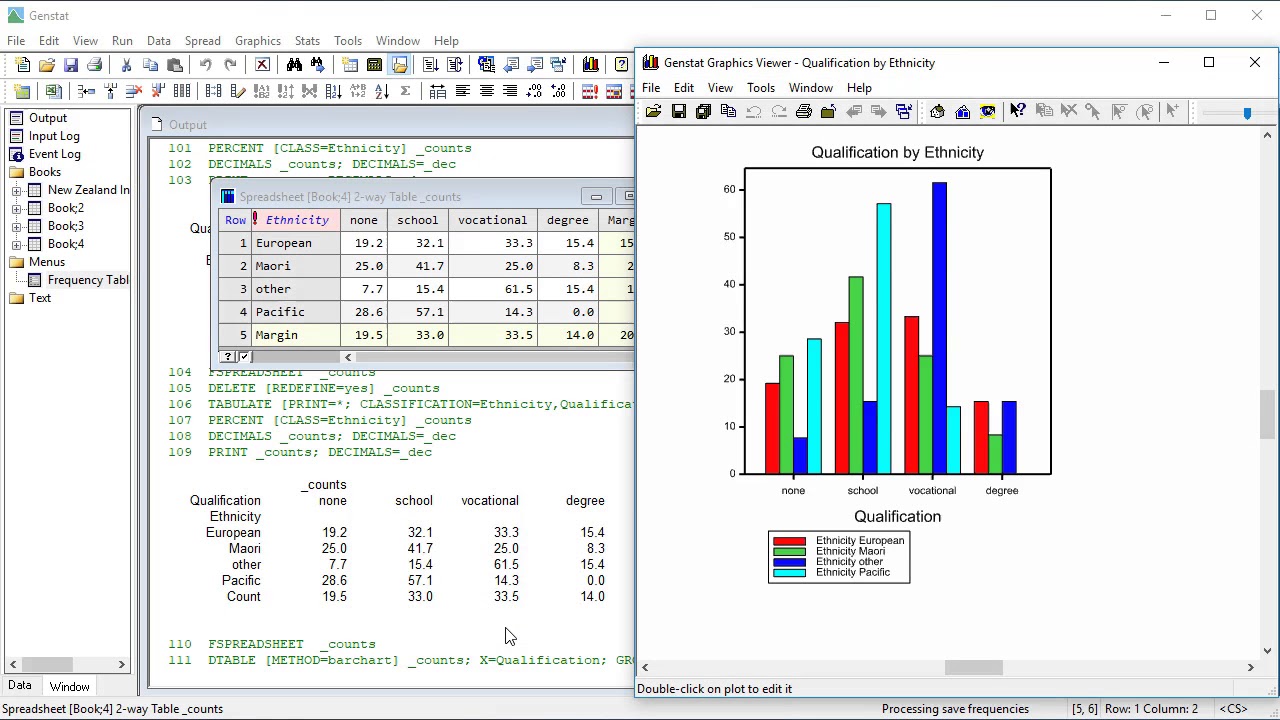1280x720 pixels.
Task: Click Open folder icon in Genstat toolbar
Action: click(47, 65)
